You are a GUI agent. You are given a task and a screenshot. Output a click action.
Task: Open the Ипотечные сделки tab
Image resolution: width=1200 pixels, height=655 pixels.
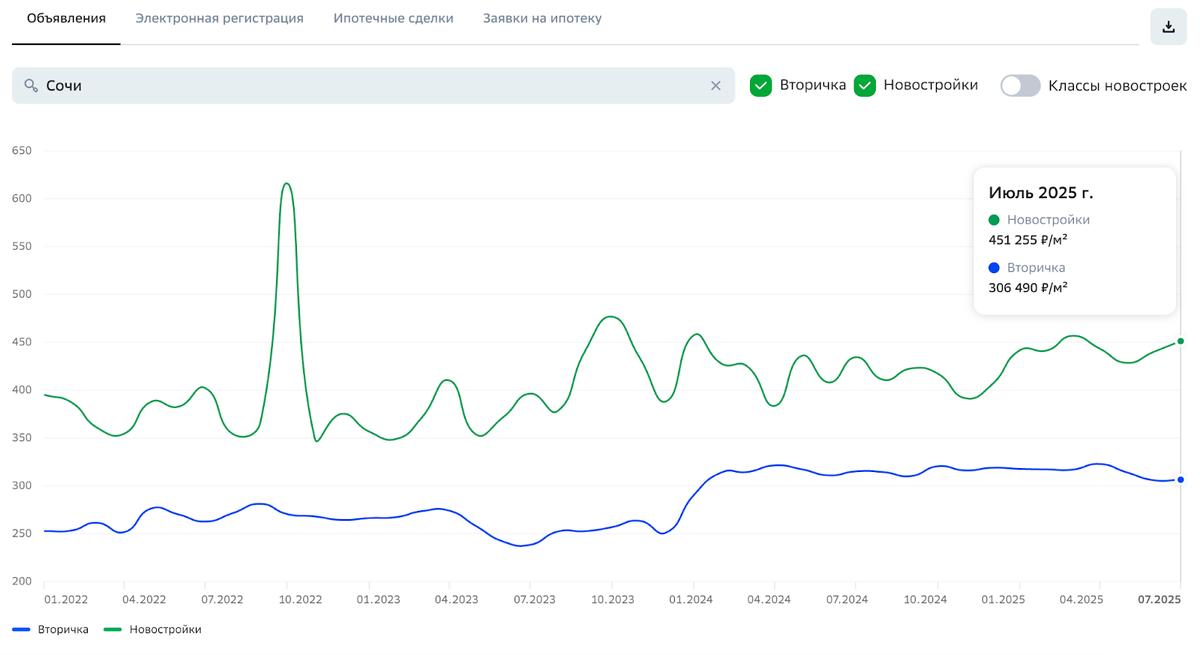point(393,19)
